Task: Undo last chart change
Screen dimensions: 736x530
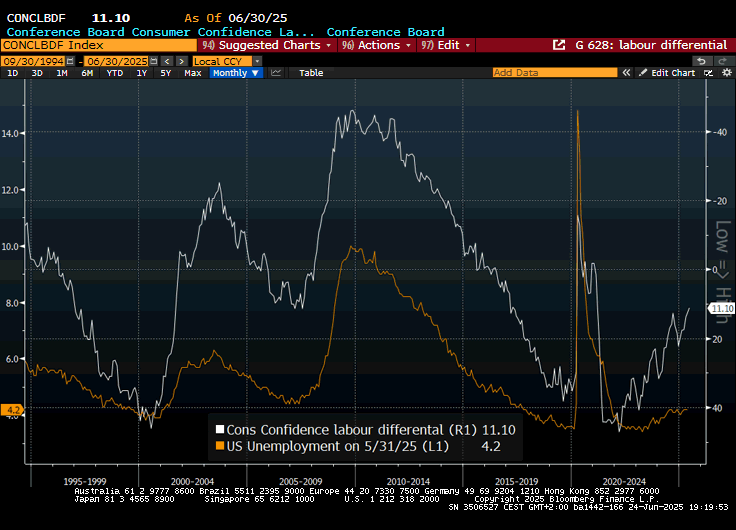Action: tap(701, 61)
